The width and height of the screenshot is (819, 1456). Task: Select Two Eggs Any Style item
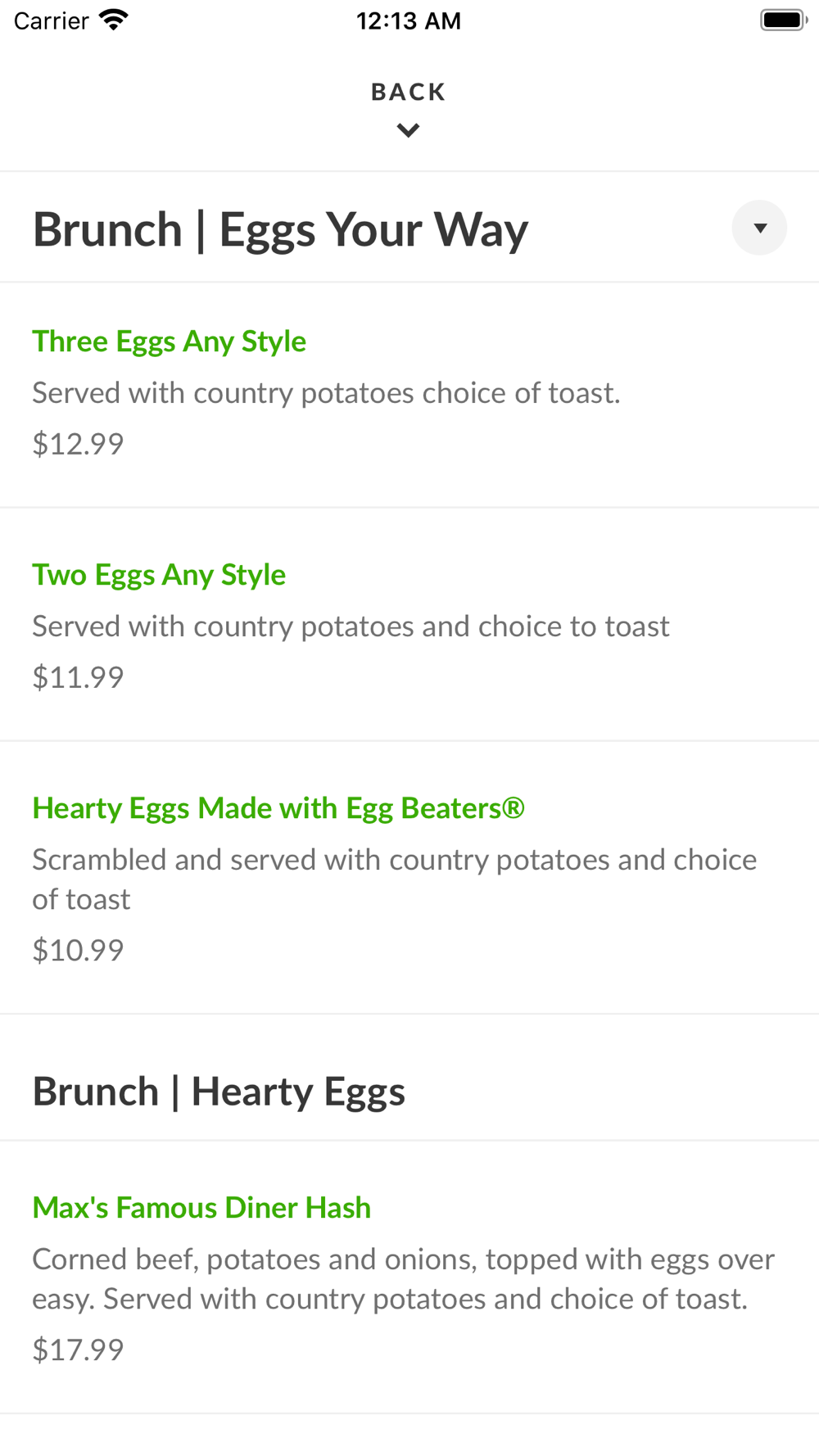coord(159,575)
